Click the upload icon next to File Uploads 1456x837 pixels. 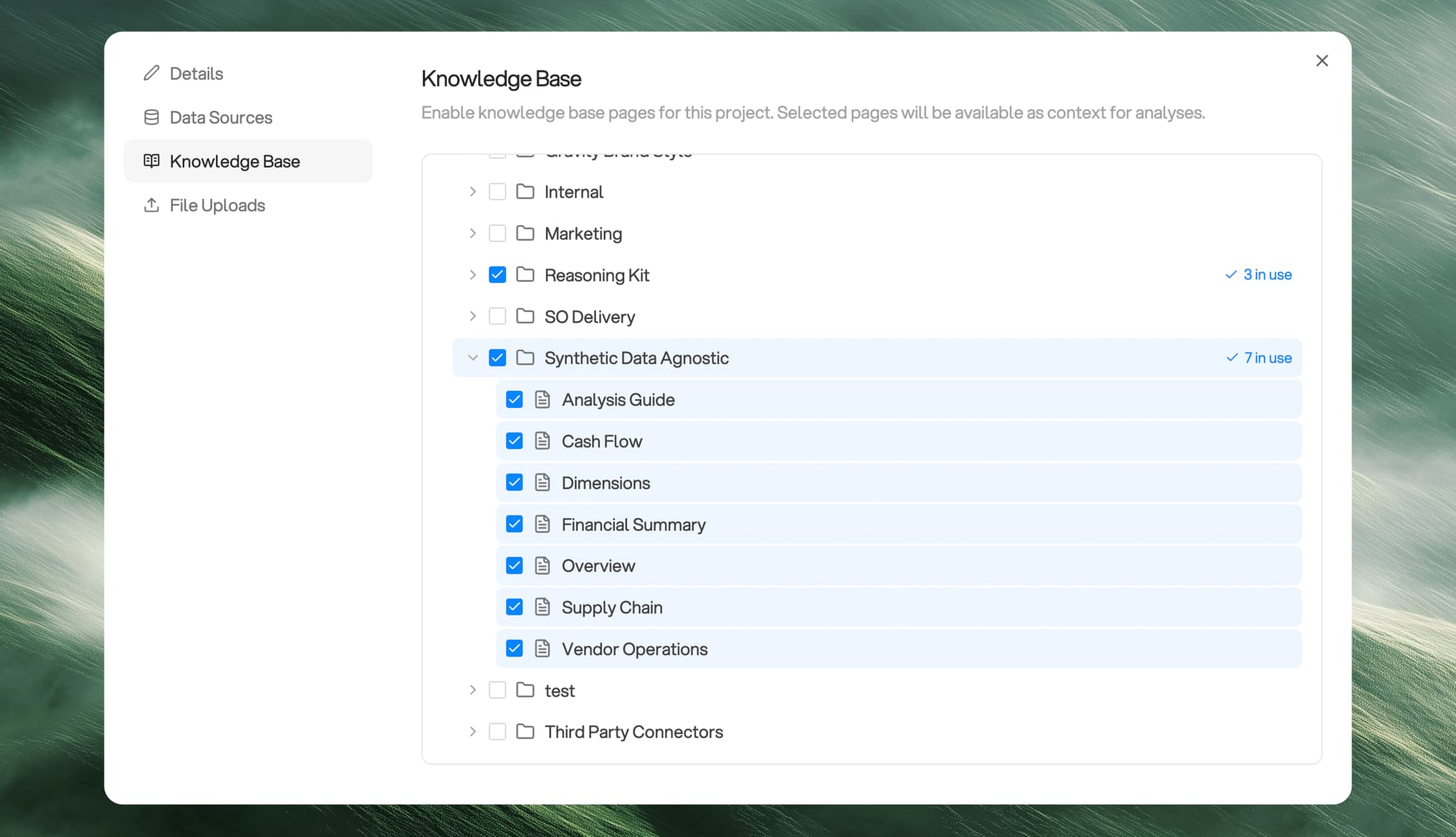coord(151,205)
